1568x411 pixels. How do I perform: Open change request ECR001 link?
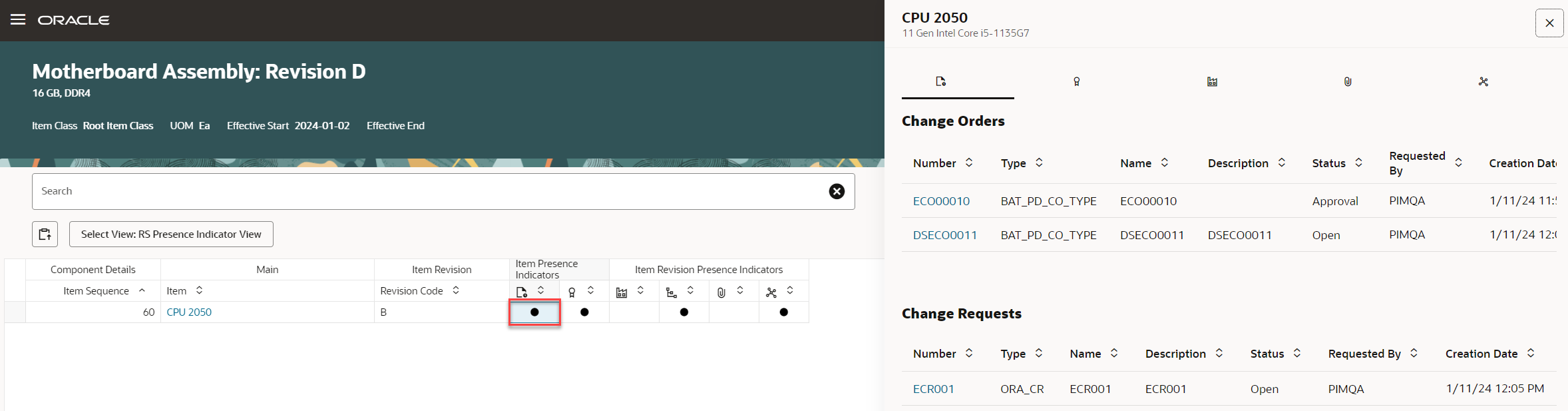(934, 389)
